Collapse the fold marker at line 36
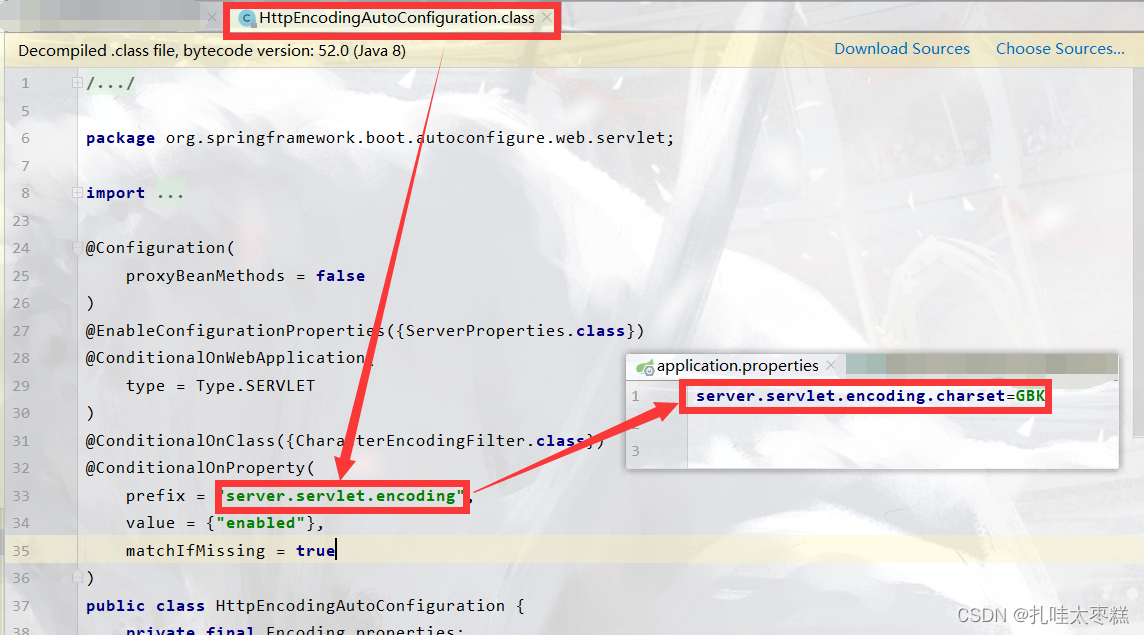Screen dimensions: 1144x635 77,577
